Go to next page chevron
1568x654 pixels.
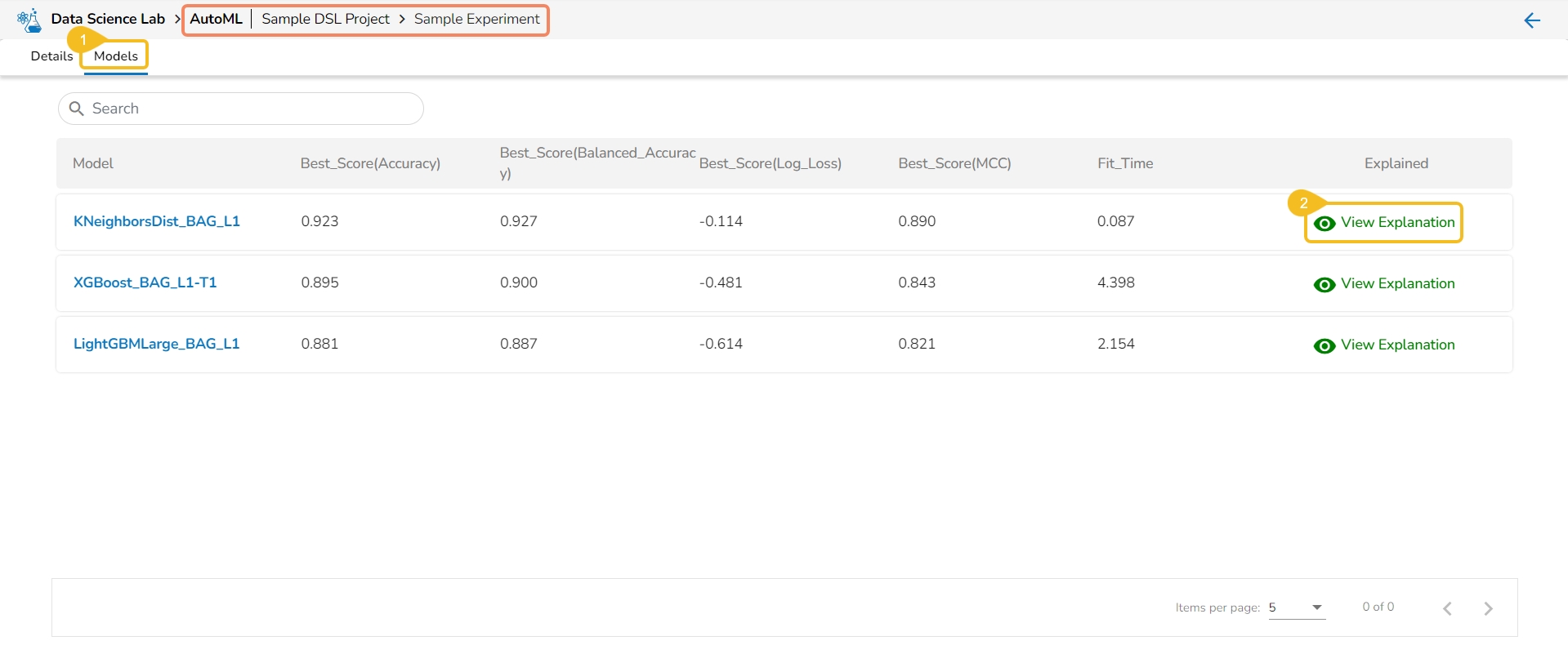pyautogui.click(x=1488, y=608)
